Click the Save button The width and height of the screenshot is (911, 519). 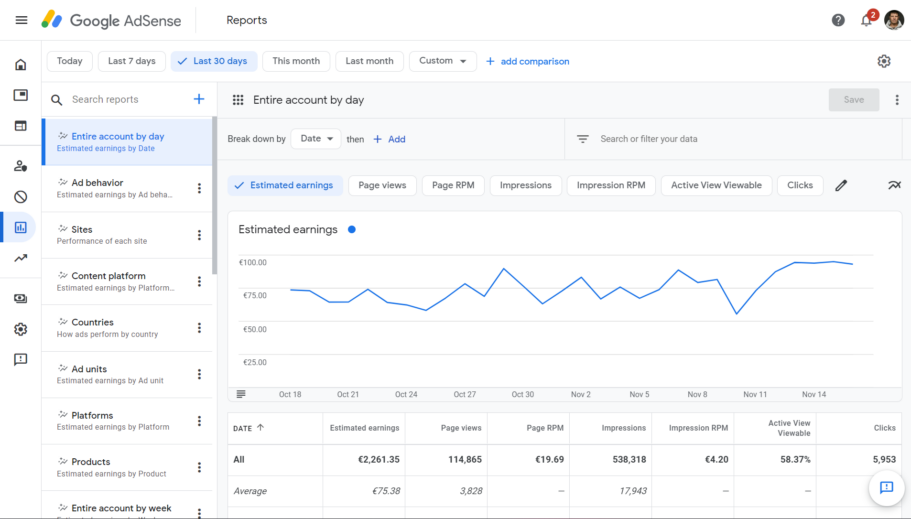(x=853, y=100)
